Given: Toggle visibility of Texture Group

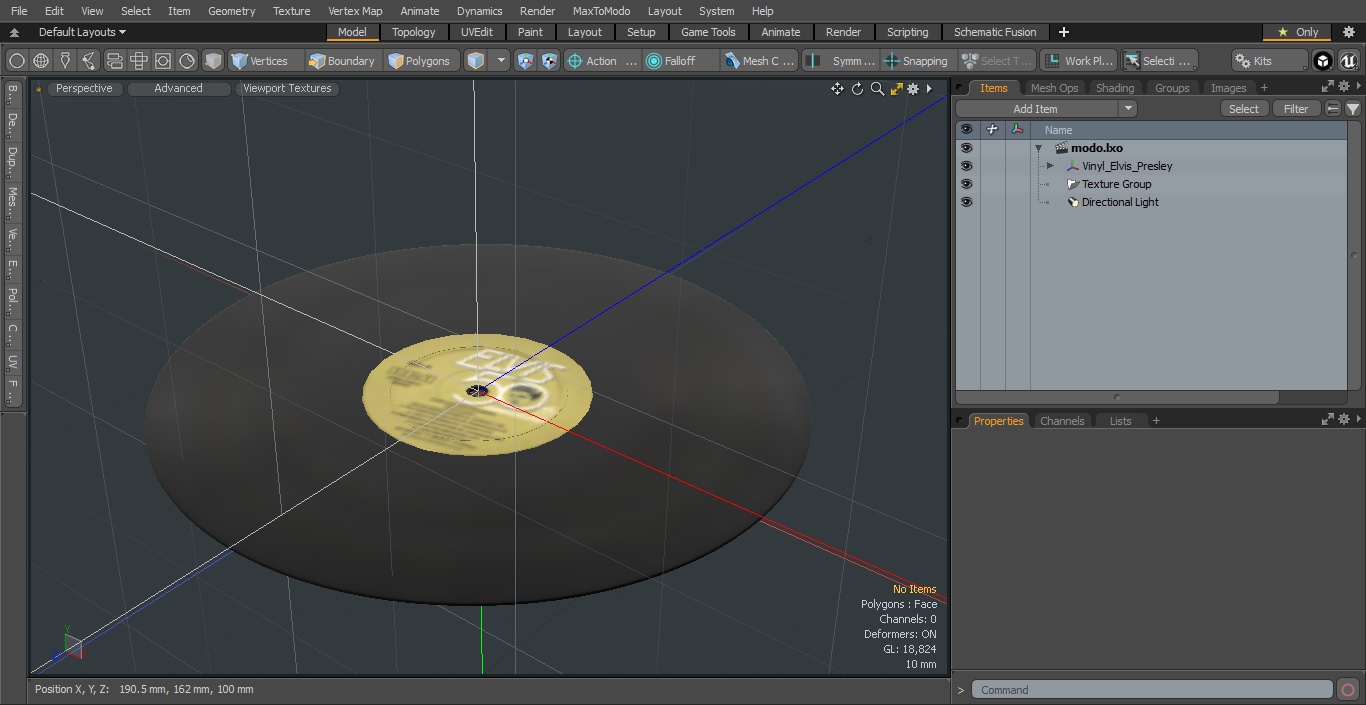Looking at the screenshot, I should (x=966, y=184).
